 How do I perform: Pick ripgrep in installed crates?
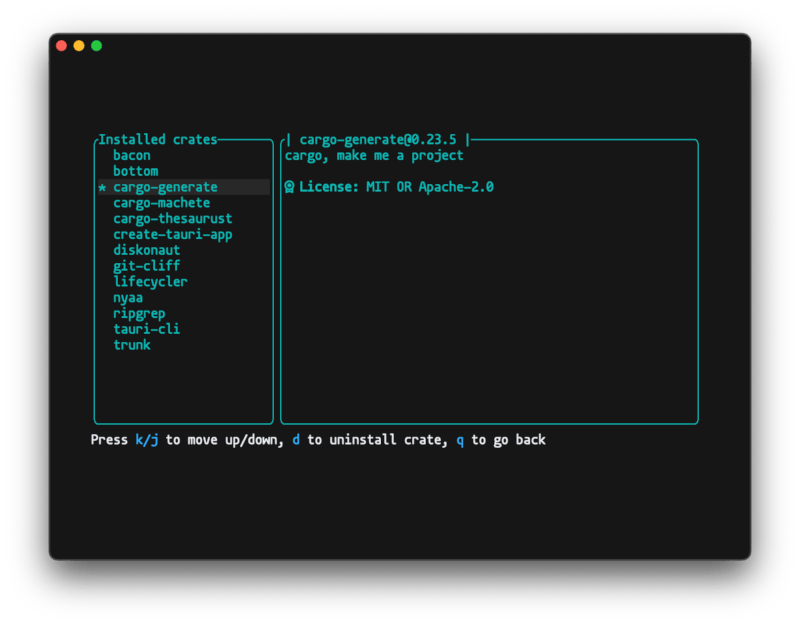click(x=139, y=313)
